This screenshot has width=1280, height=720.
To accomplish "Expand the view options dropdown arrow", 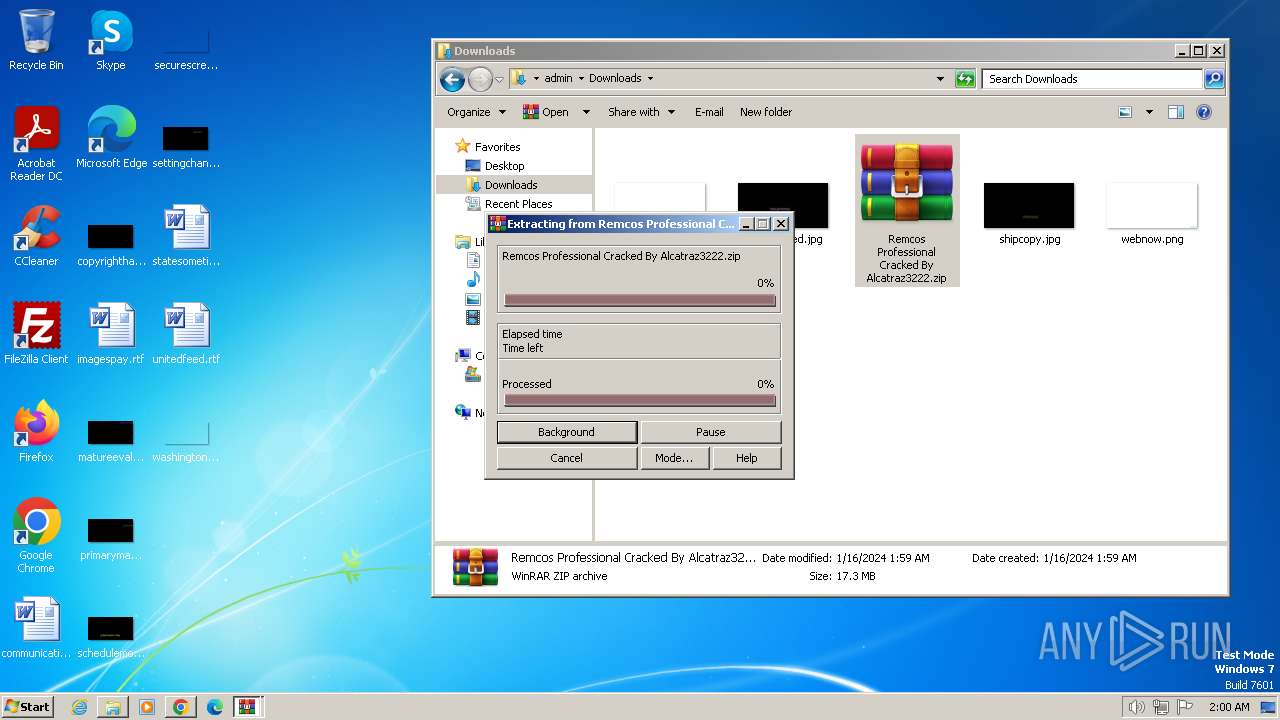I will click(x=1149, y=112).
